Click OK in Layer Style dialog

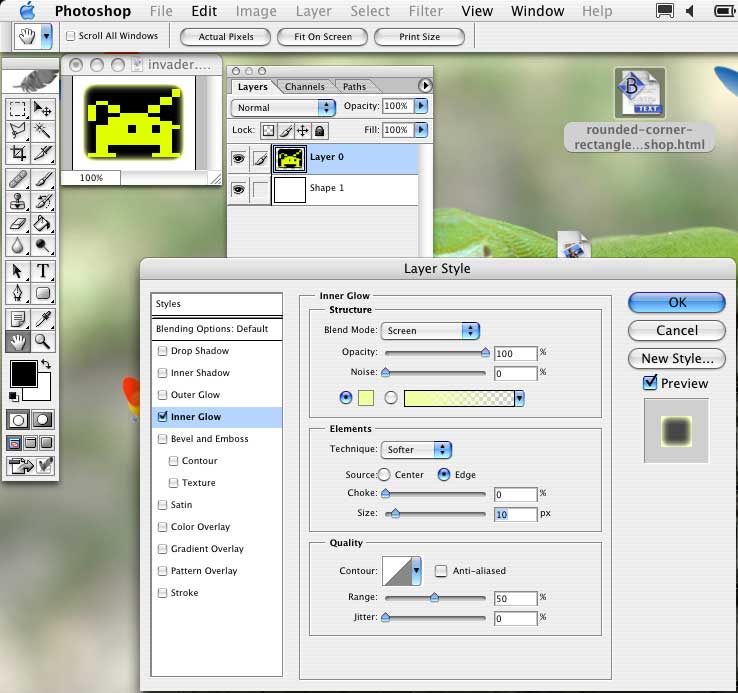coord(677,302)
